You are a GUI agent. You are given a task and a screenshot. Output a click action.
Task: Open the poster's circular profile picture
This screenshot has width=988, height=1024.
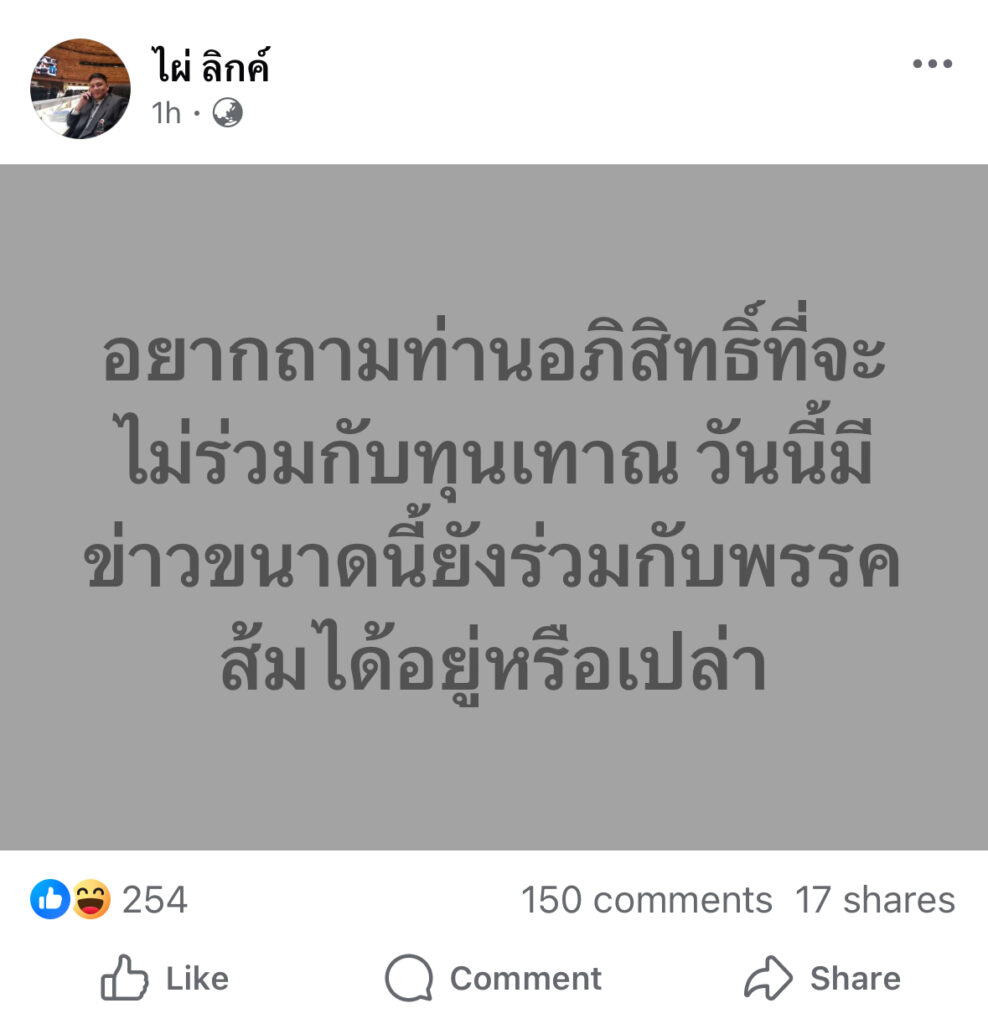(80, 88)
